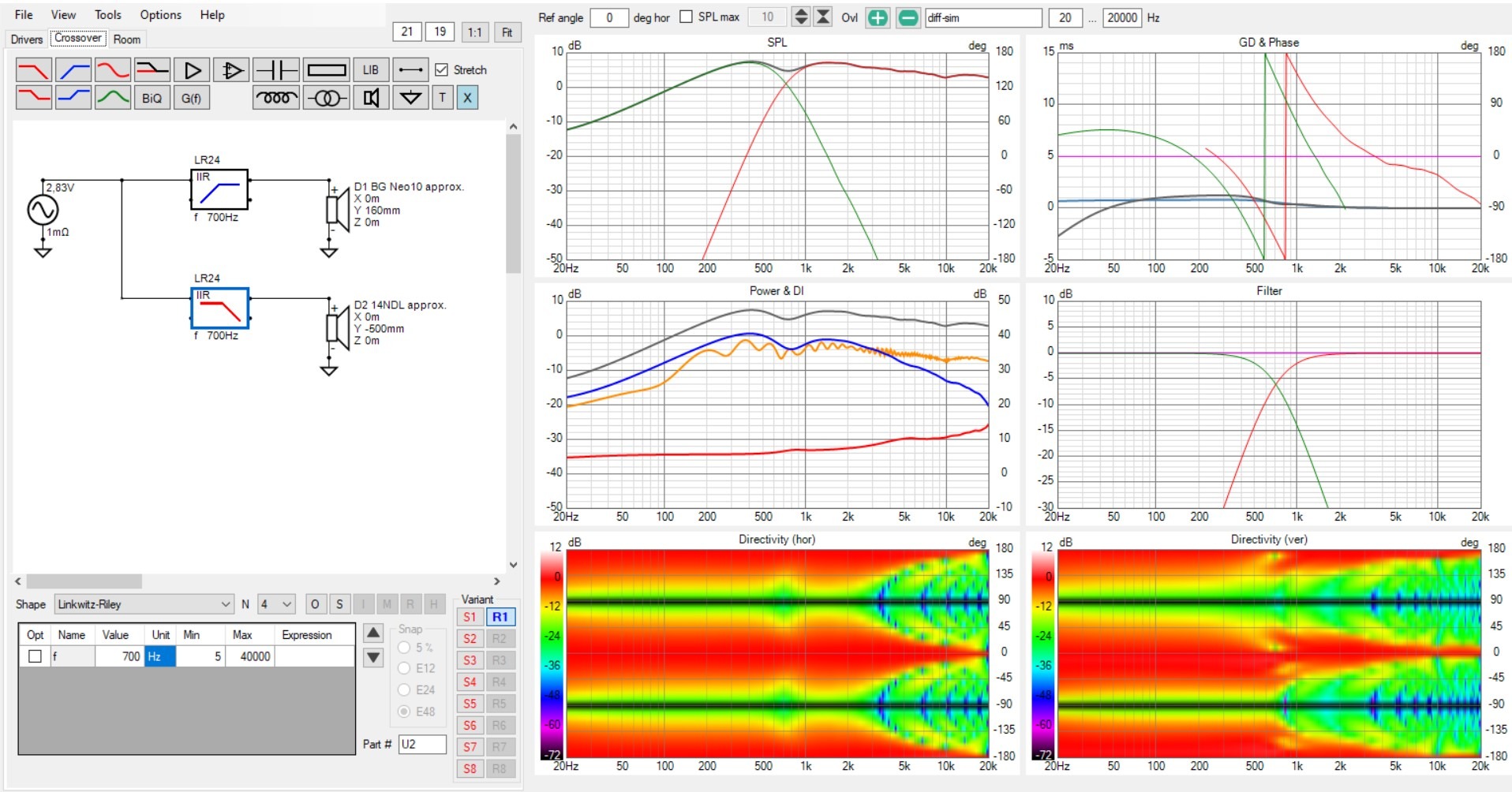Choose the E24 snap radio option
This screenshot has width=1512, height=792.
[x=404, y=689]
